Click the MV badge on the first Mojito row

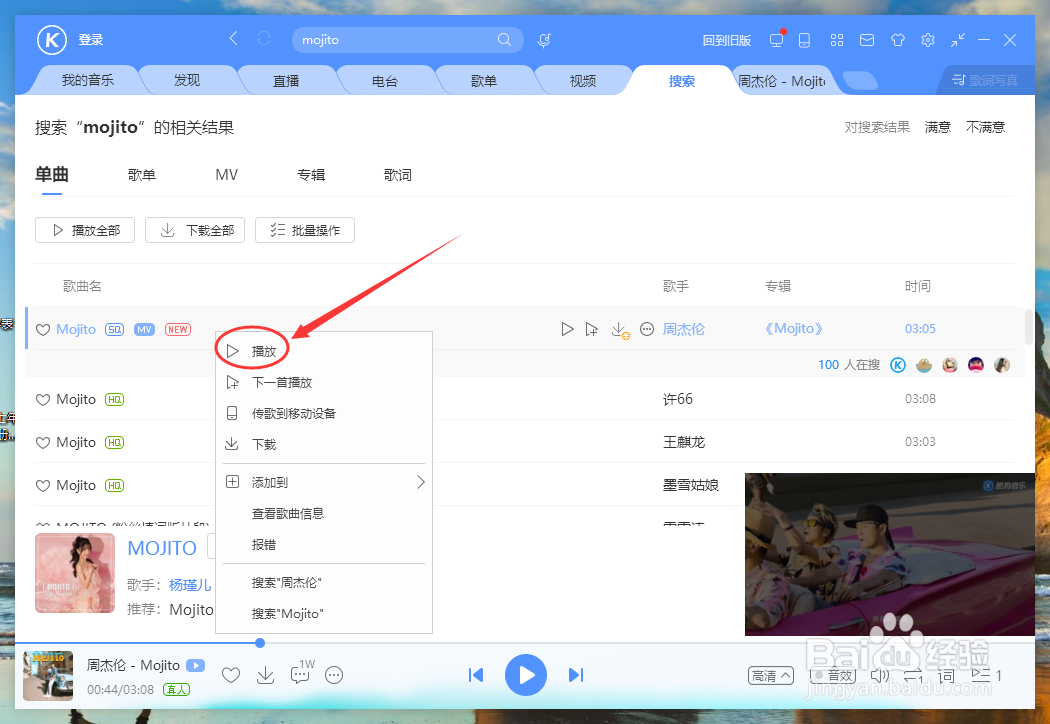click(145, 330)
